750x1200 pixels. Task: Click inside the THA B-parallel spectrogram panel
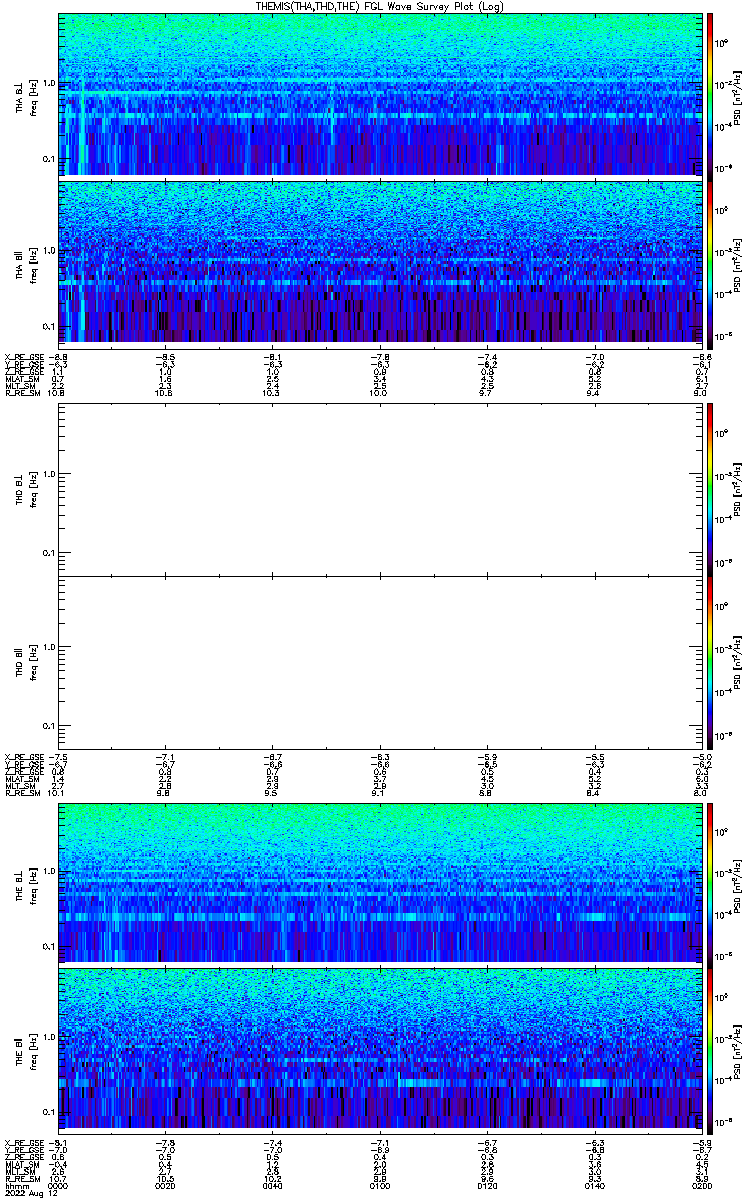(x=378, y=261)
